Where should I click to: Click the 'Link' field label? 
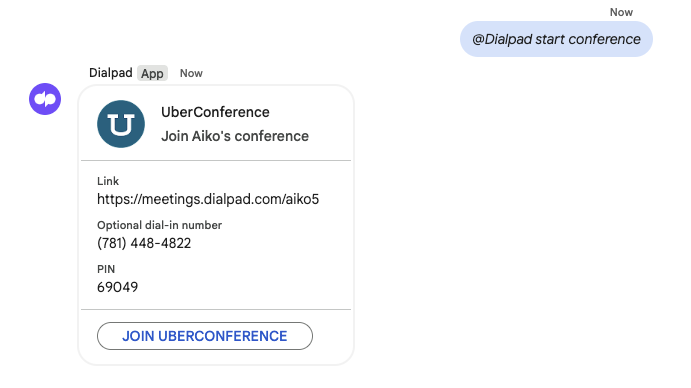coord(108,181)
